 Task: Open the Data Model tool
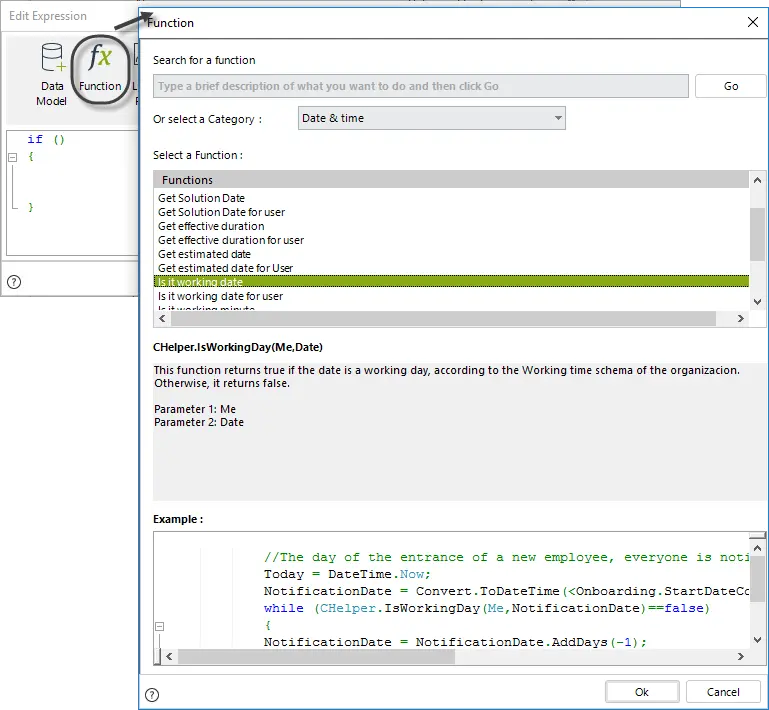click(x=52, y=75)
